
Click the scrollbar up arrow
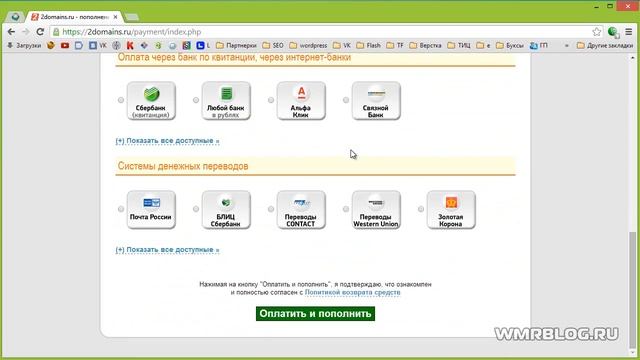632,58
